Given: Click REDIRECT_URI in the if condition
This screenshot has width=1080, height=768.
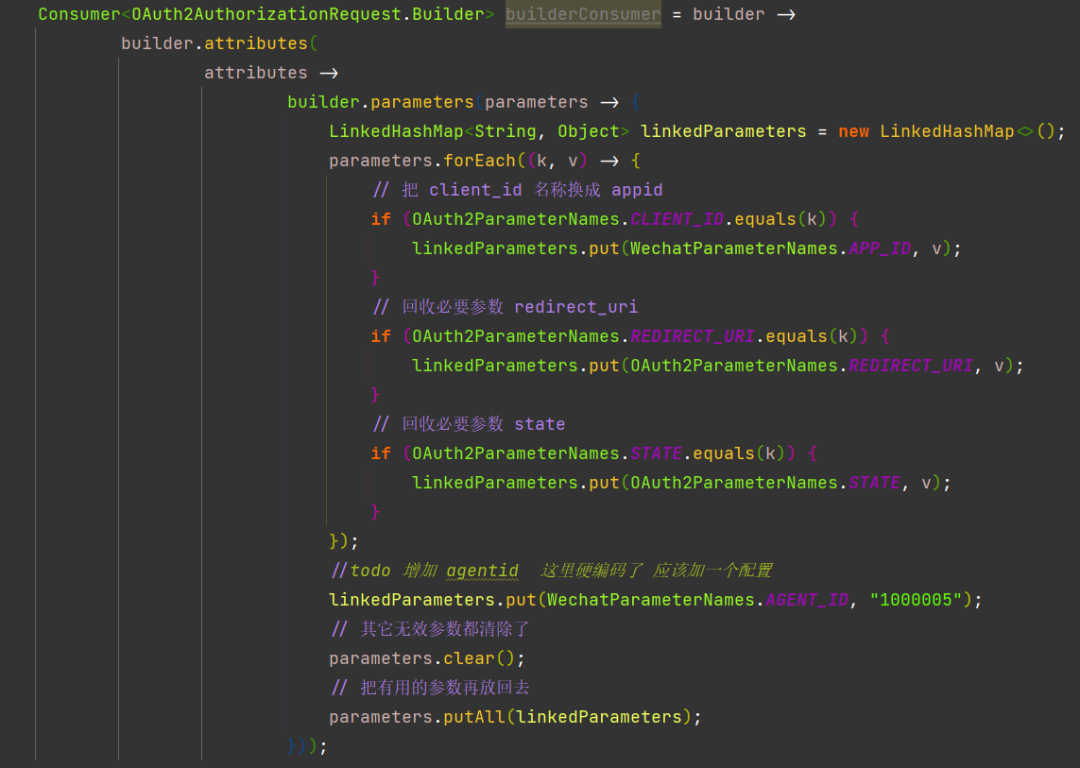Looking at the screenshot, I should tap(692, 336).
